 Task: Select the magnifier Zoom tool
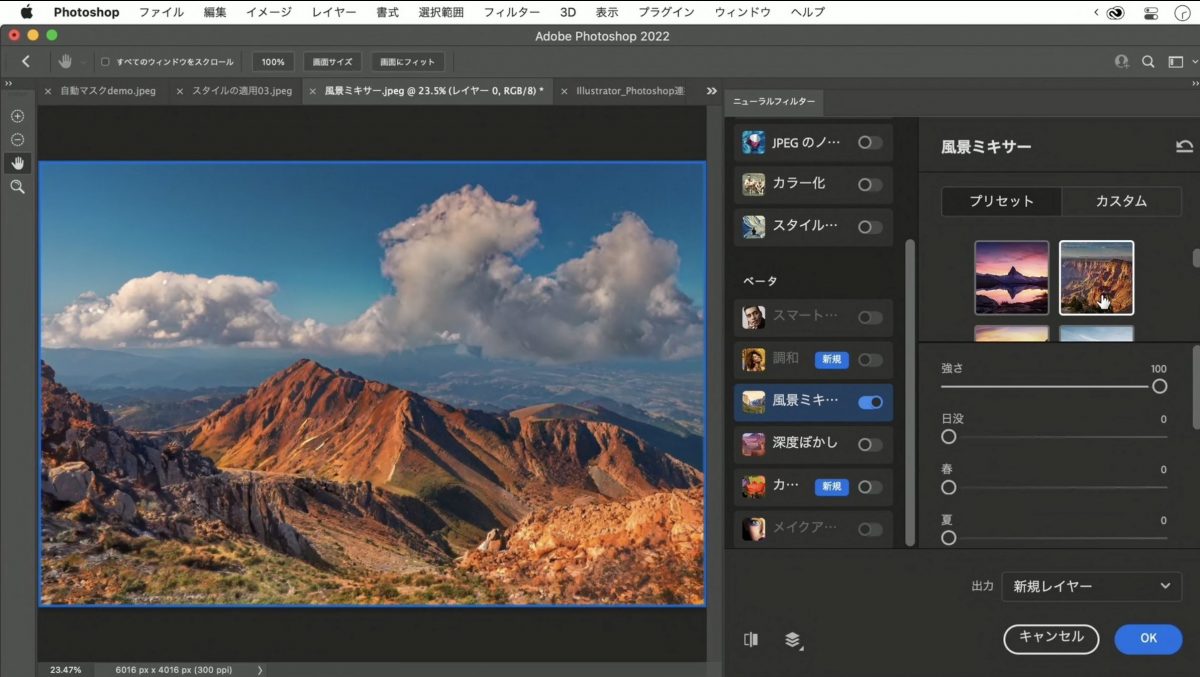point(17,187)
